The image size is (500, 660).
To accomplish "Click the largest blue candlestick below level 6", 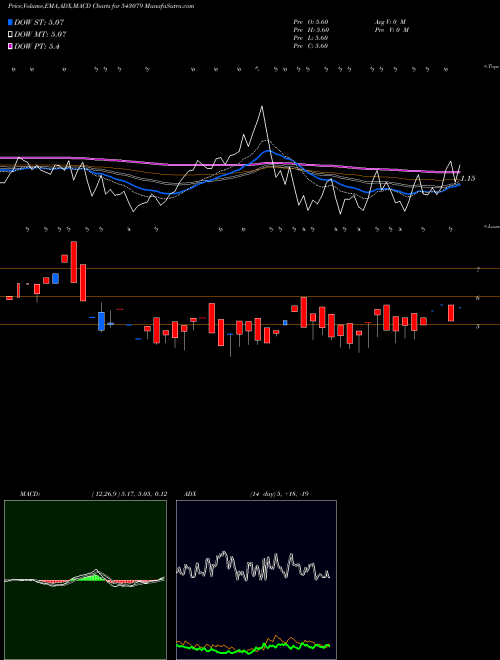I will click(101, 321).
